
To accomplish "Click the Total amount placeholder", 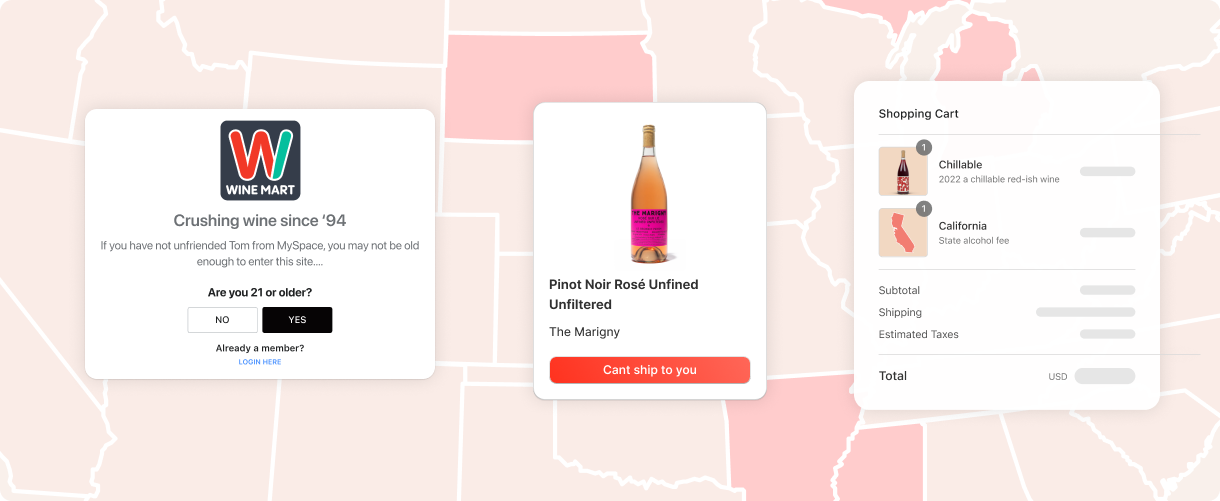I will point(1104,376).
